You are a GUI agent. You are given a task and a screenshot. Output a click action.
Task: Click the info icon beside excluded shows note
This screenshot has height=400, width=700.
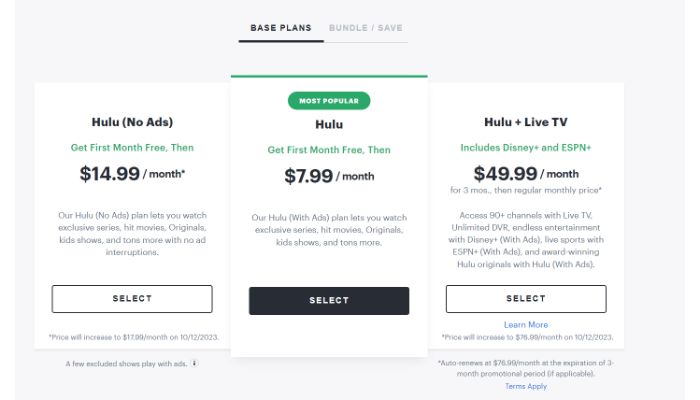click(x=194, y=363)
